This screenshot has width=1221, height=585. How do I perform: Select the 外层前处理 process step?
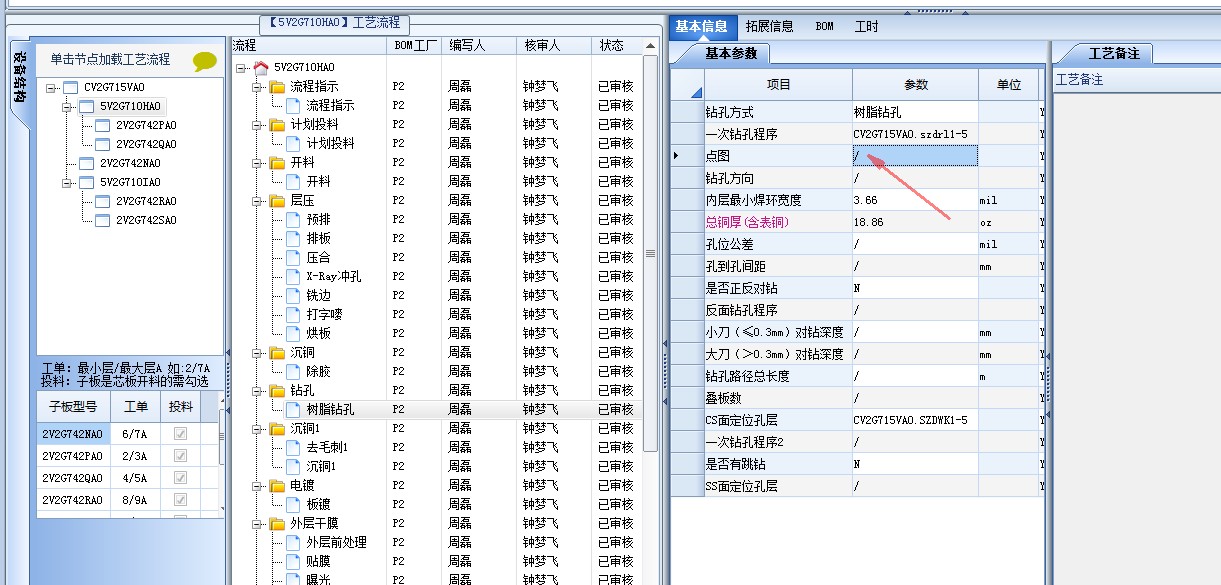pos(336,542)
